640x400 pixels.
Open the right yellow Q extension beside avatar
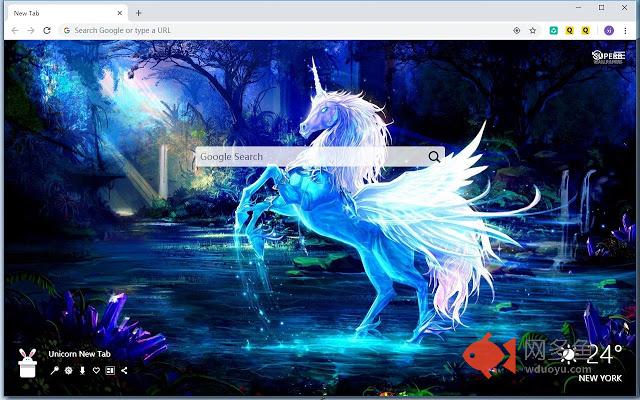[x=586, y=31]
